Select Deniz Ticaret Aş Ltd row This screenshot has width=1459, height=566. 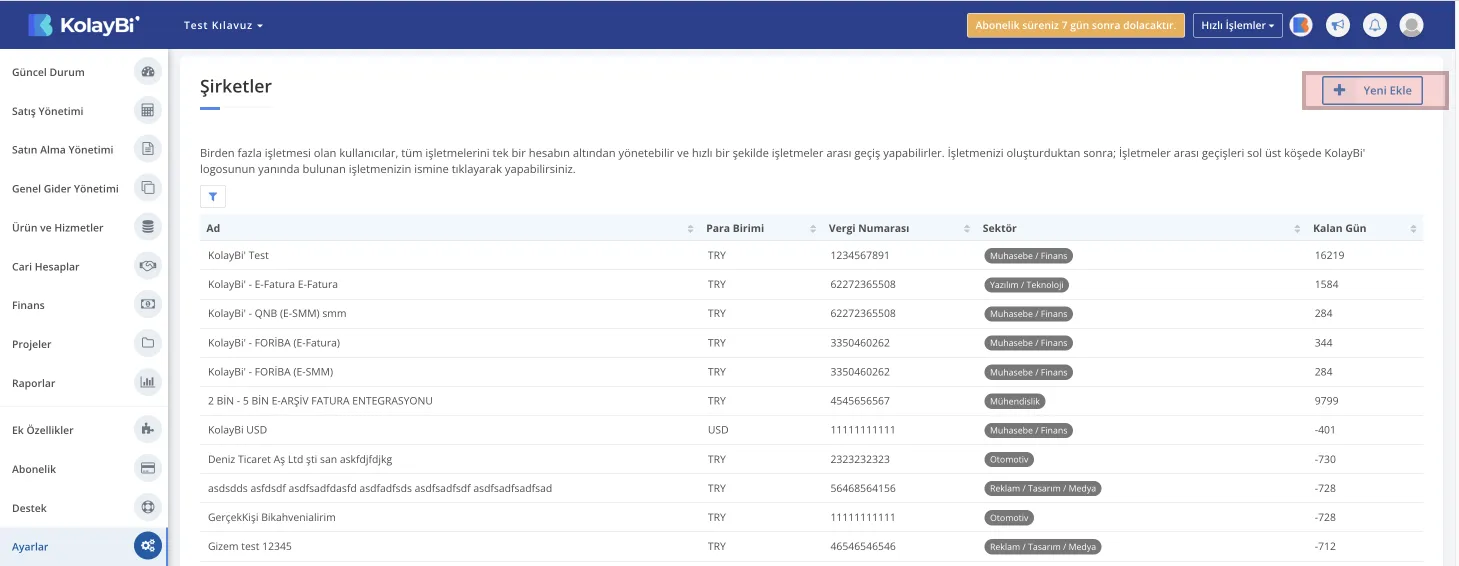[x=811, y=459]
